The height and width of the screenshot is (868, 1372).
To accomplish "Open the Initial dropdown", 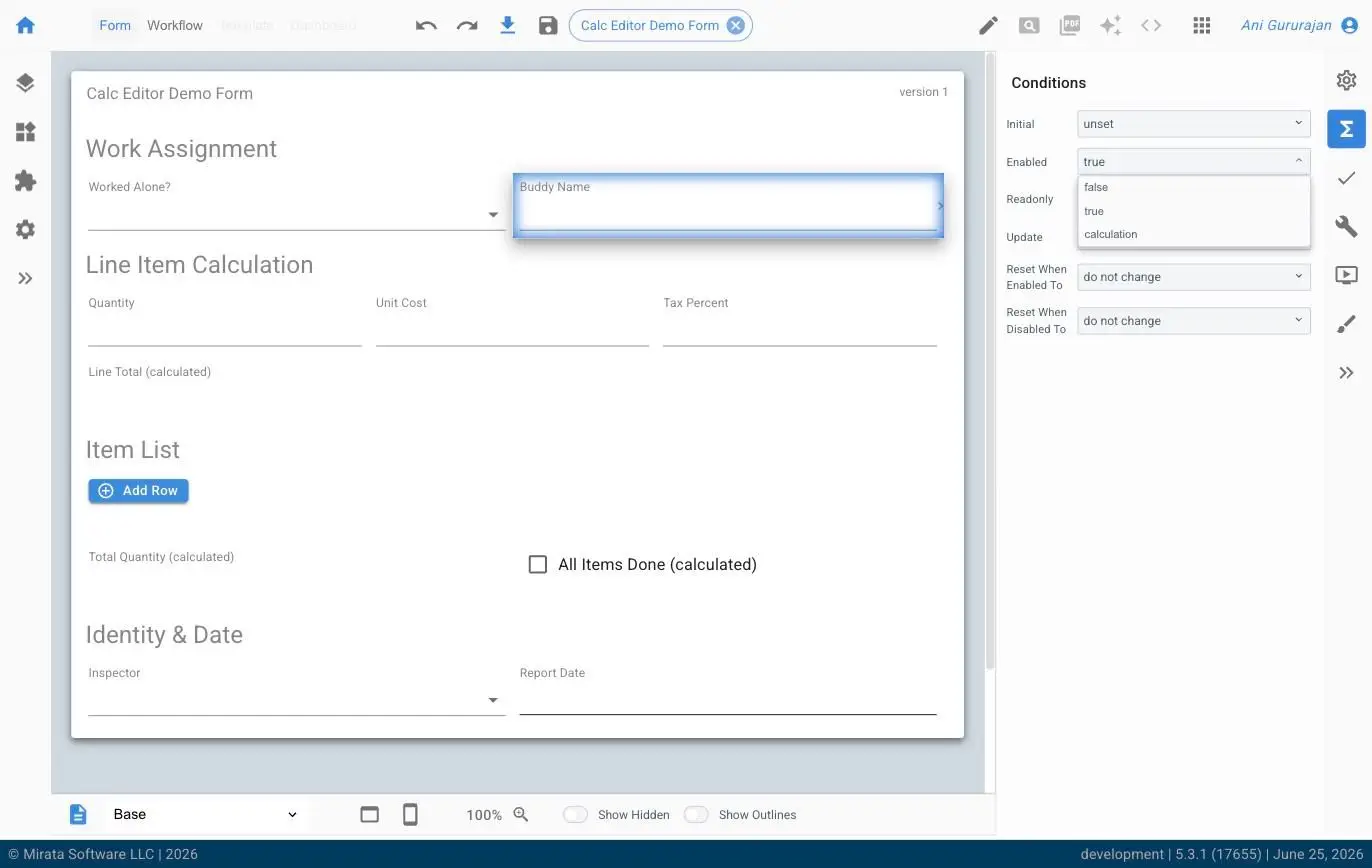I will pyautogui.click(x=1194, y=124).
